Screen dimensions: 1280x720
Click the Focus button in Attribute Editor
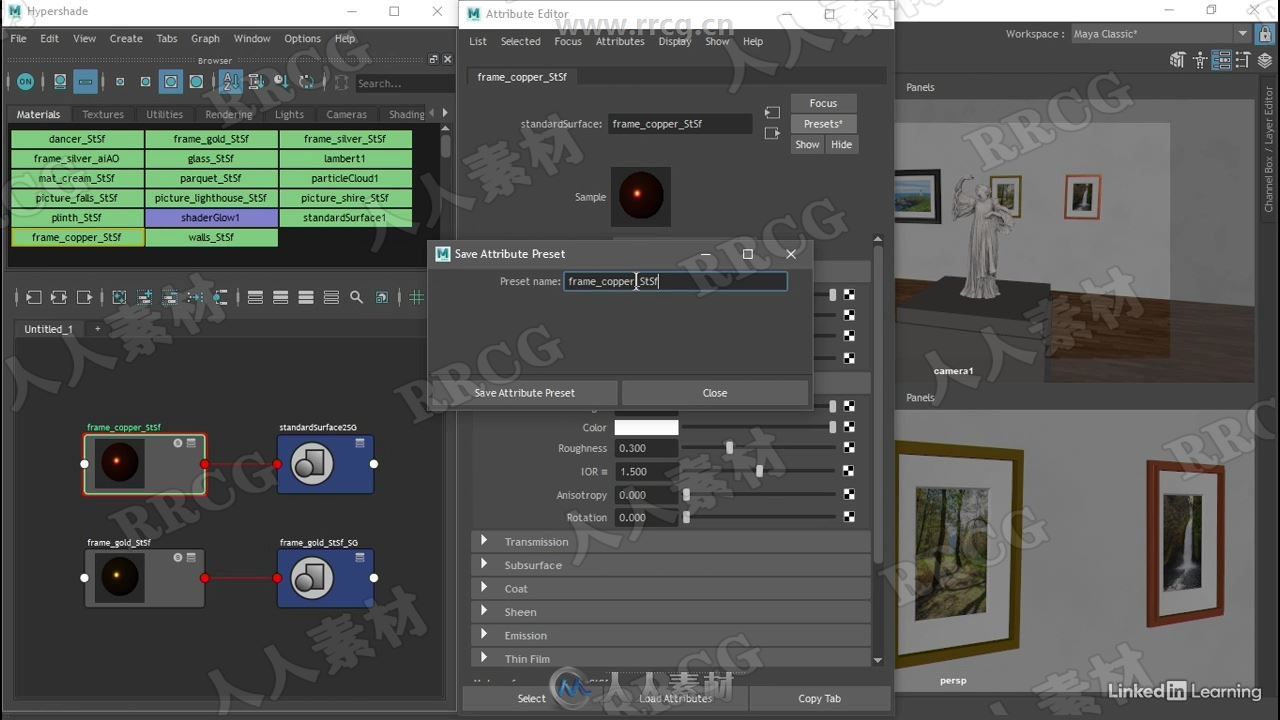[x=823, y=104]
